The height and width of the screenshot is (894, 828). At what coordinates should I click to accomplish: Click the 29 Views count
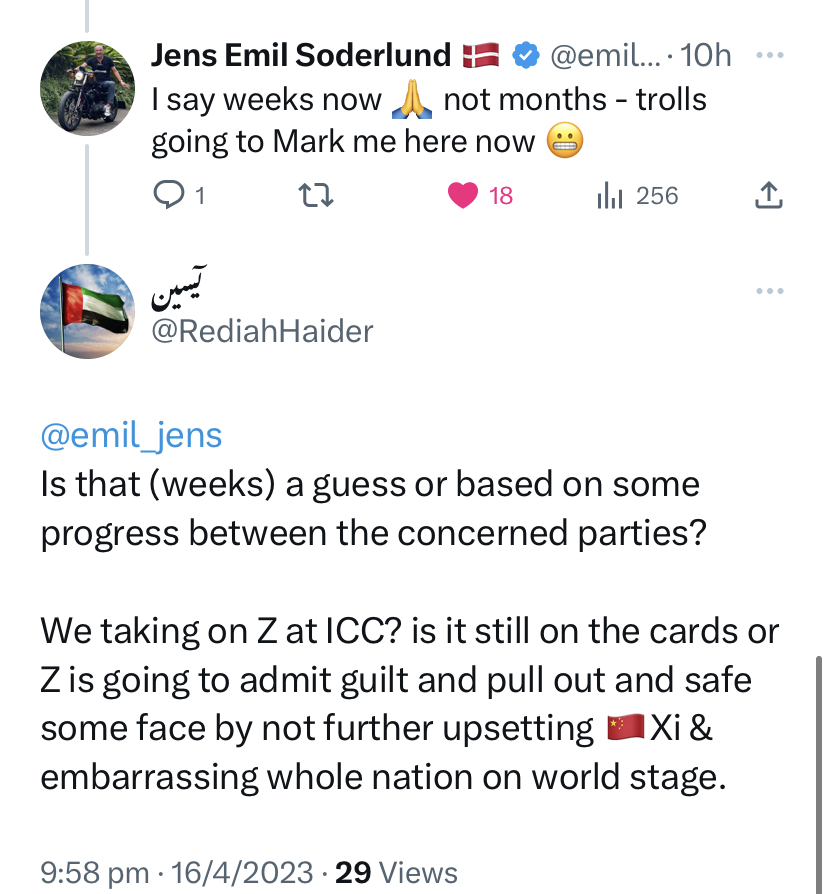(x=396, y=872)
